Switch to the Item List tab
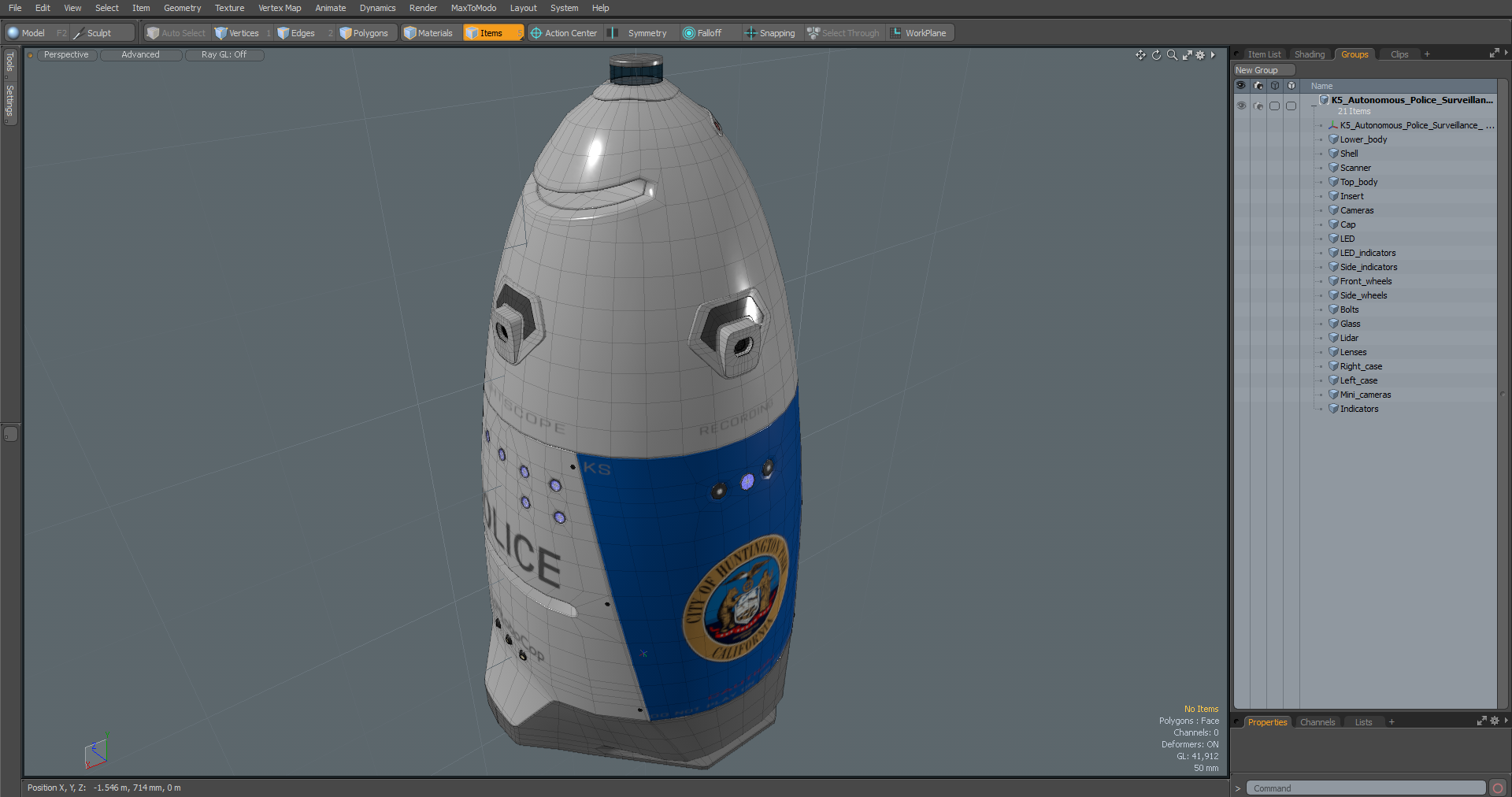The height and width of the screenshot is (797, 1512). click(1264, 54)
